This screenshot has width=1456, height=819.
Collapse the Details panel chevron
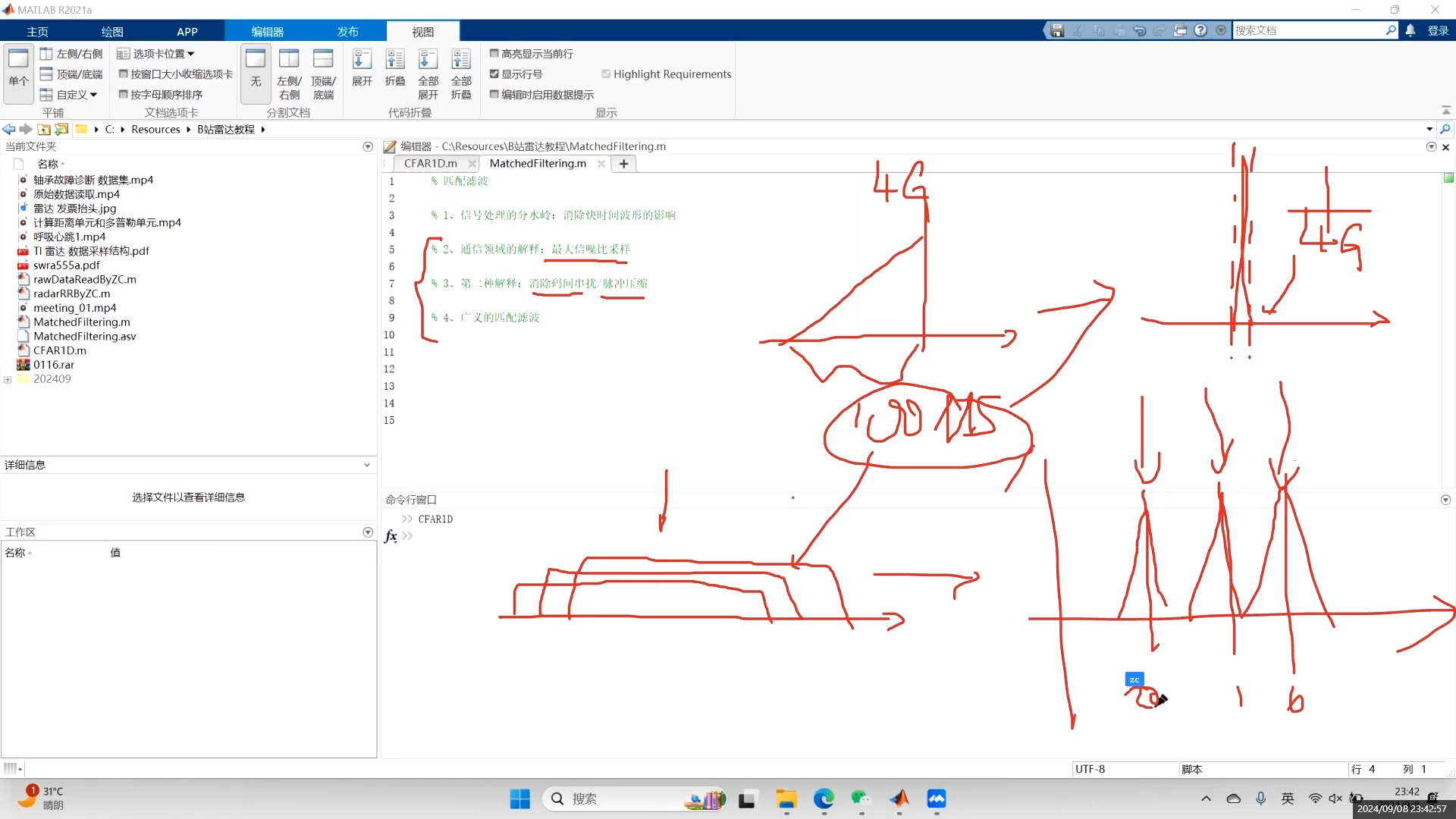tap(367, 465)
